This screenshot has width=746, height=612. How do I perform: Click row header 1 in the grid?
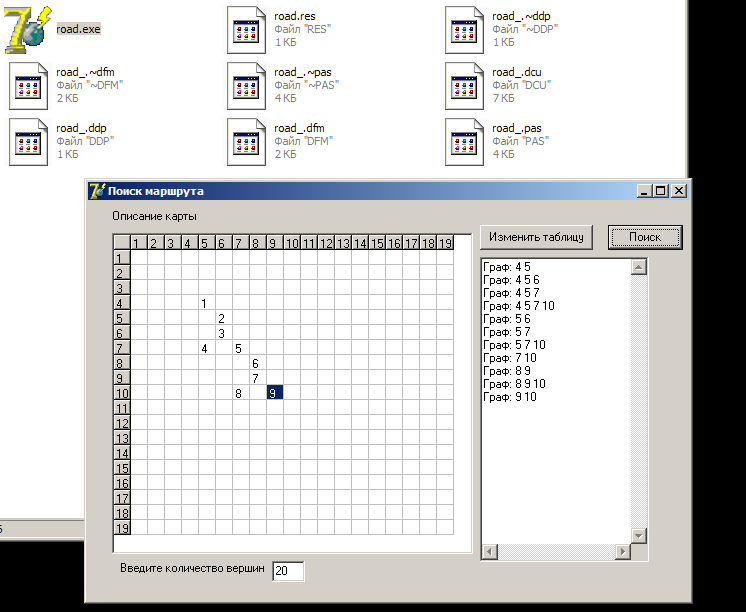coord(122,258)
